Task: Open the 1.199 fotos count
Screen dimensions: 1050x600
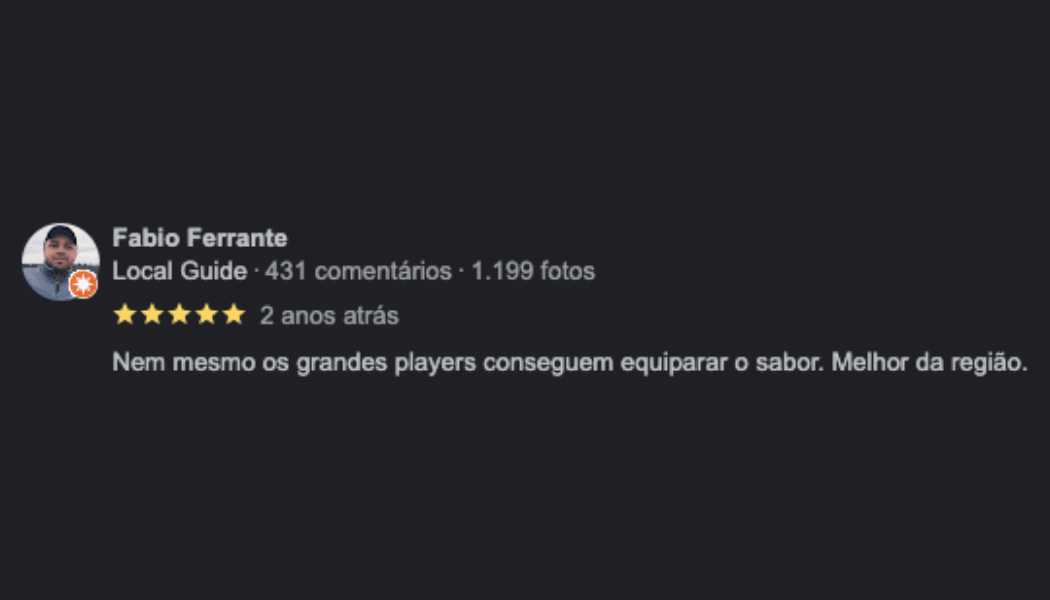Action: [533, 271]
